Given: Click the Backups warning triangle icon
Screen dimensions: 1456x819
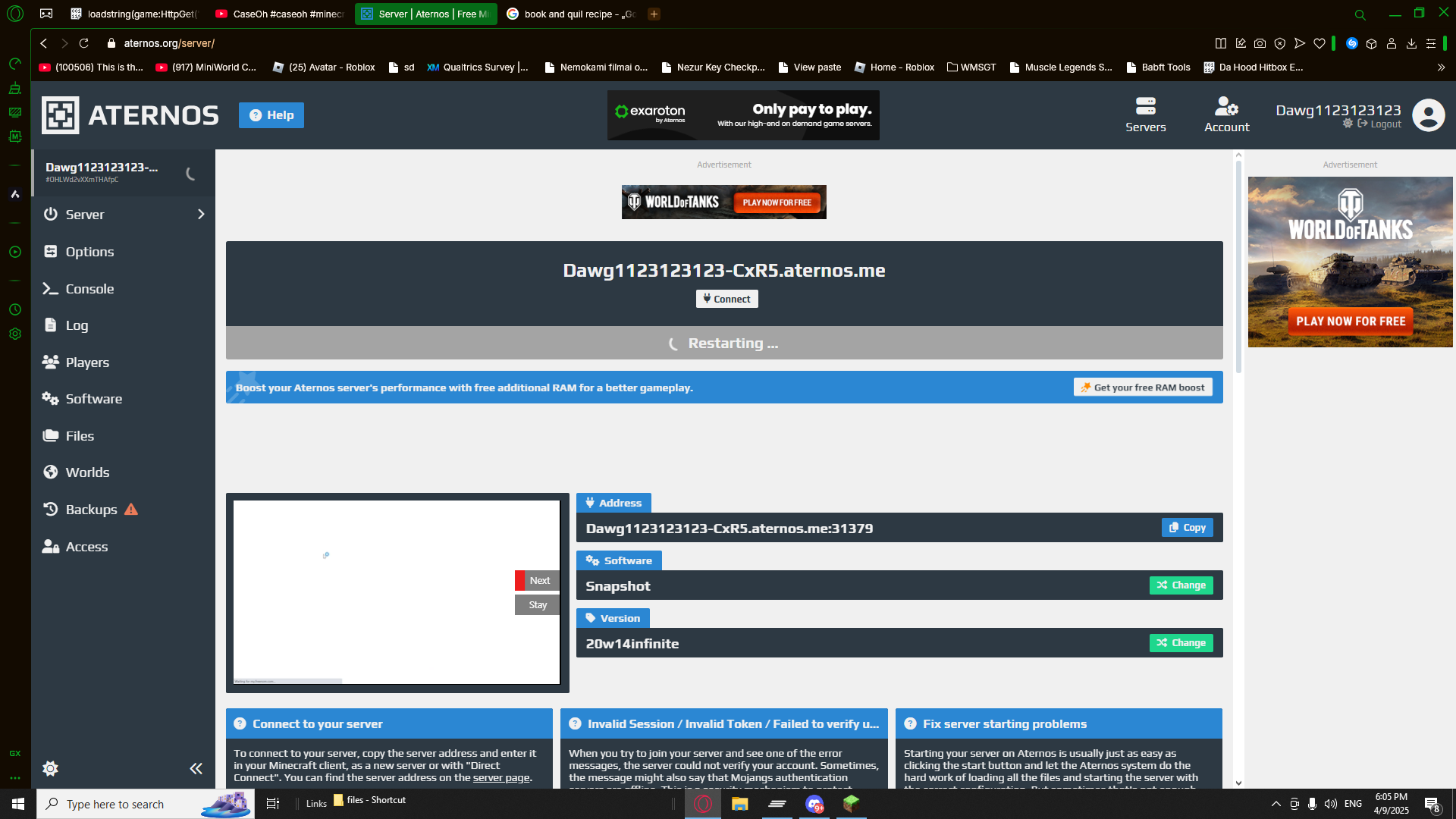Looking at the screenshot, I should coord(131,510).
